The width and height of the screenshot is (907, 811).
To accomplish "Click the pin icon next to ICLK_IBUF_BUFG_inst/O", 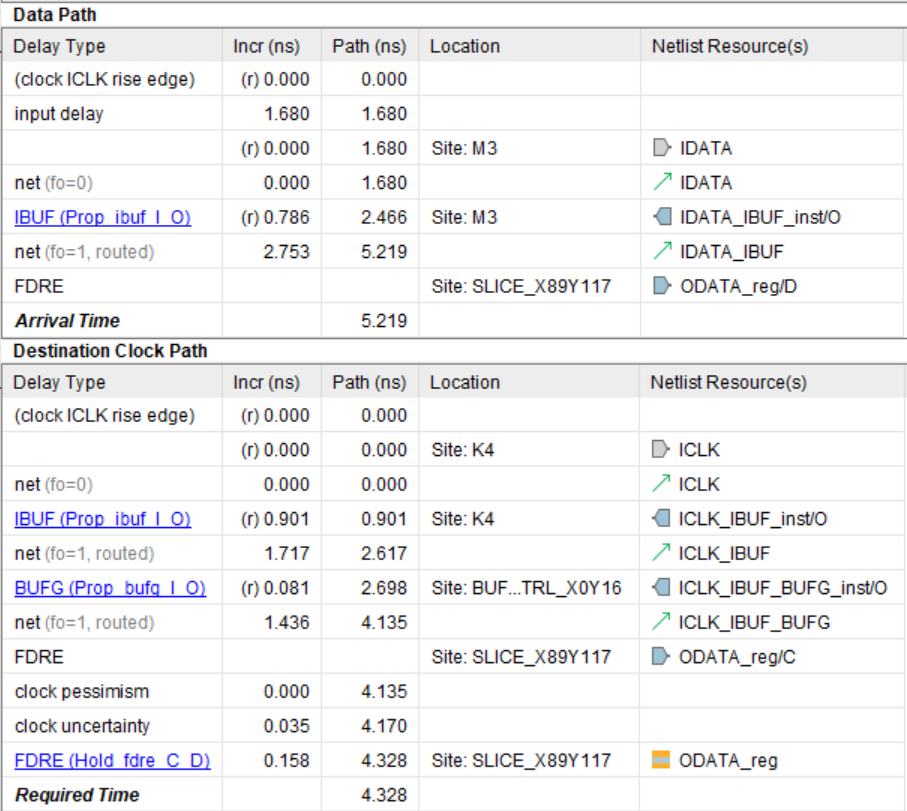I will [661, 588].
